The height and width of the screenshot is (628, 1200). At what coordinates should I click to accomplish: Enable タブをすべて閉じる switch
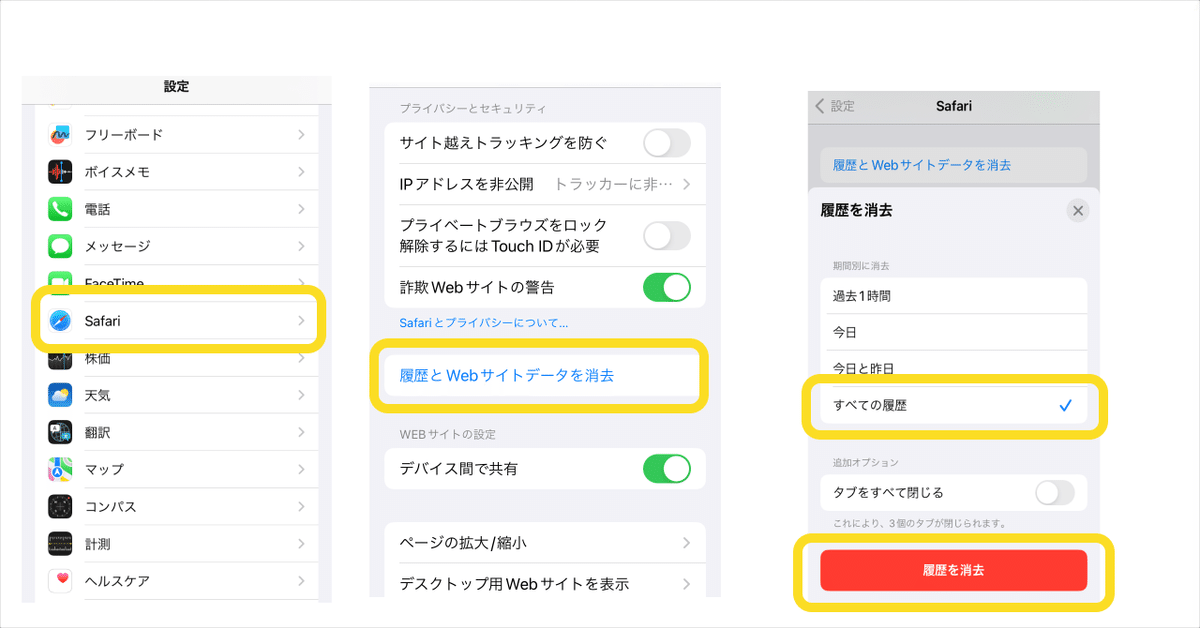1055,493
